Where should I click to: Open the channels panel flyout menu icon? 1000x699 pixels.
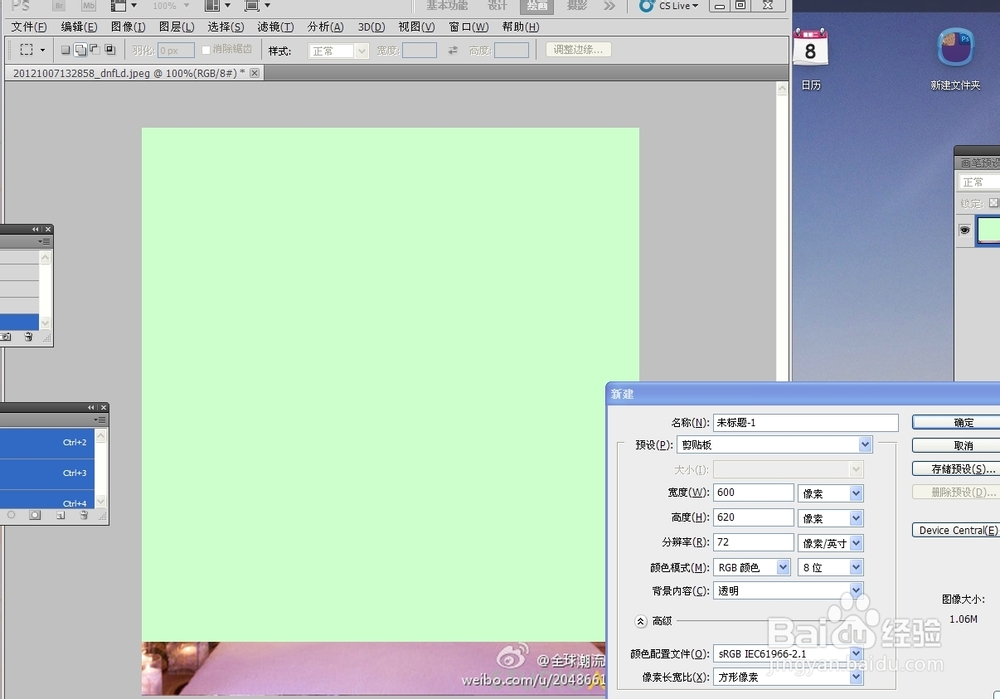[99, 420]
